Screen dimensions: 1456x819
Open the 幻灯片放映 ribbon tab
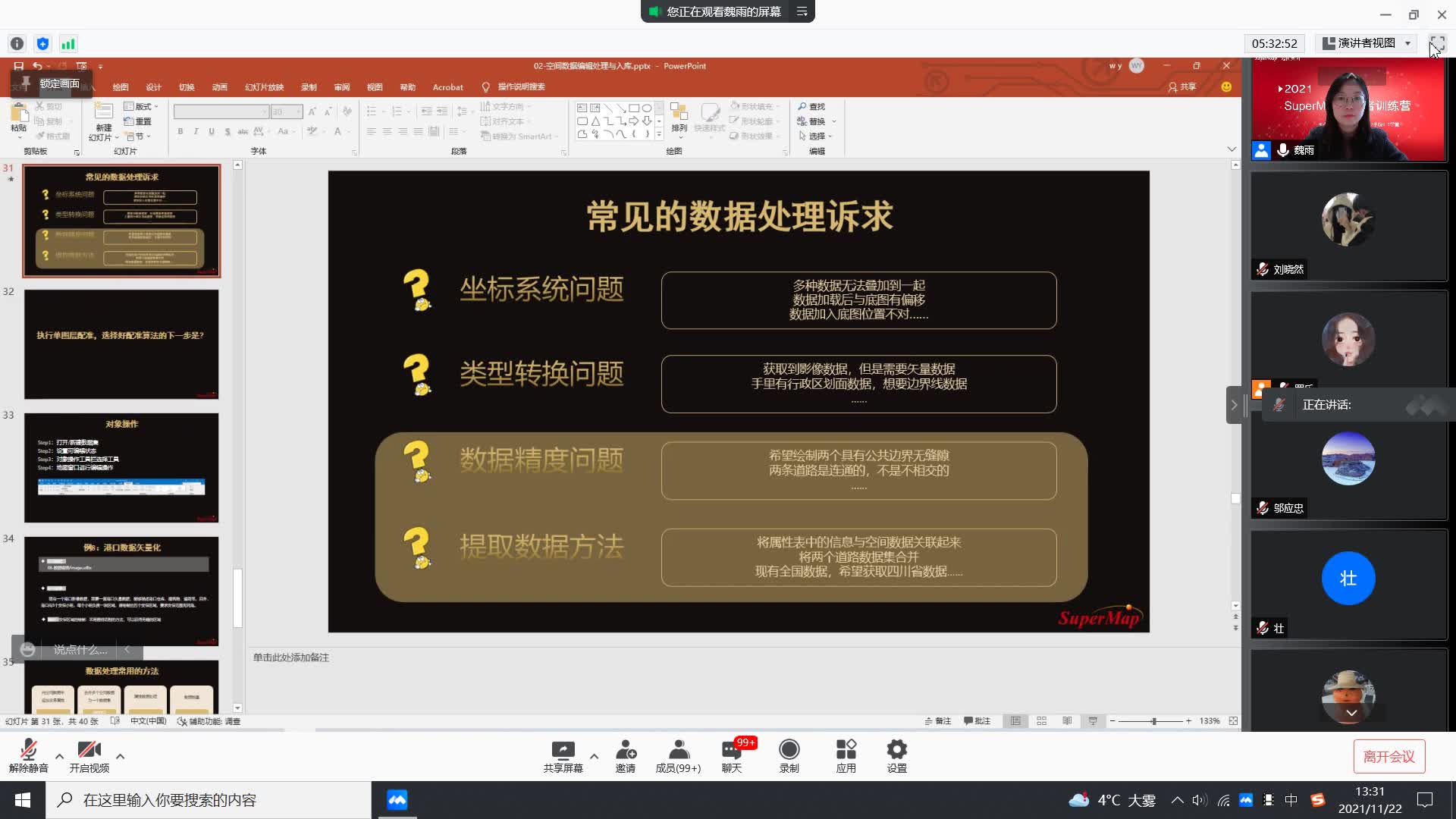click(x=264, y=87)
